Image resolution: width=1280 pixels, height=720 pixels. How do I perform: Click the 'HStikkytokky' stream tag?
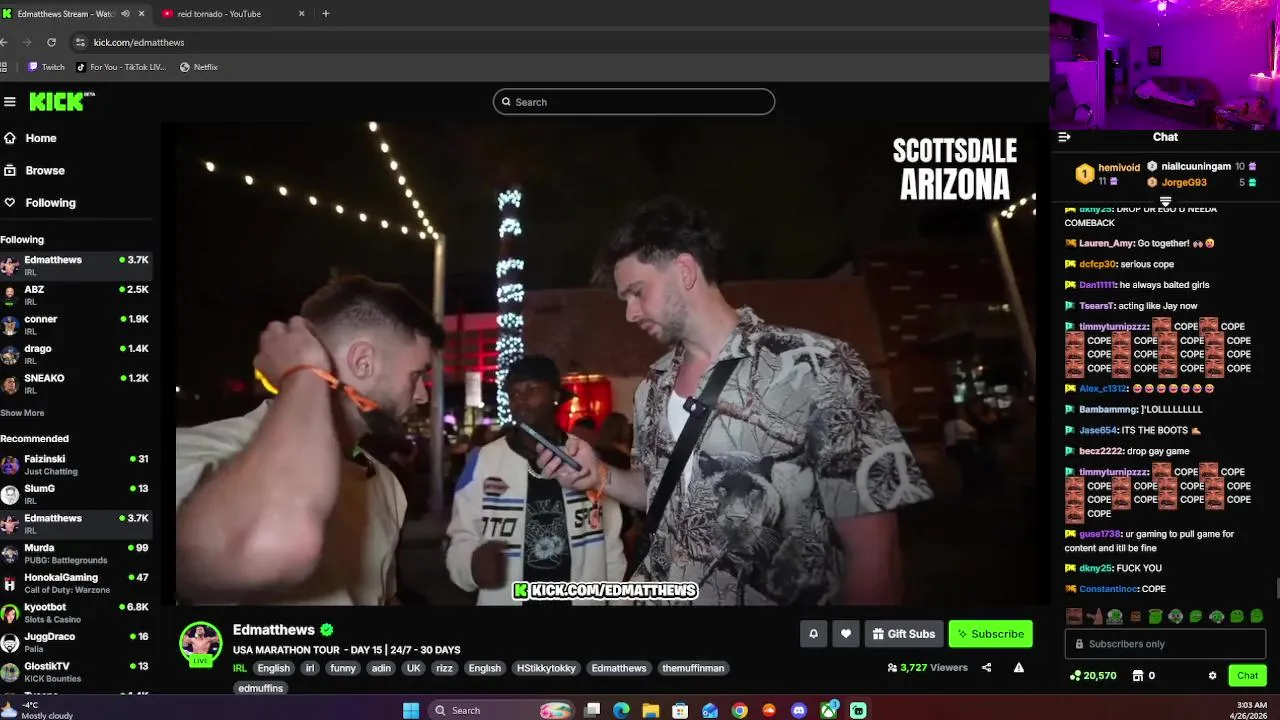[x=546, y=668]
